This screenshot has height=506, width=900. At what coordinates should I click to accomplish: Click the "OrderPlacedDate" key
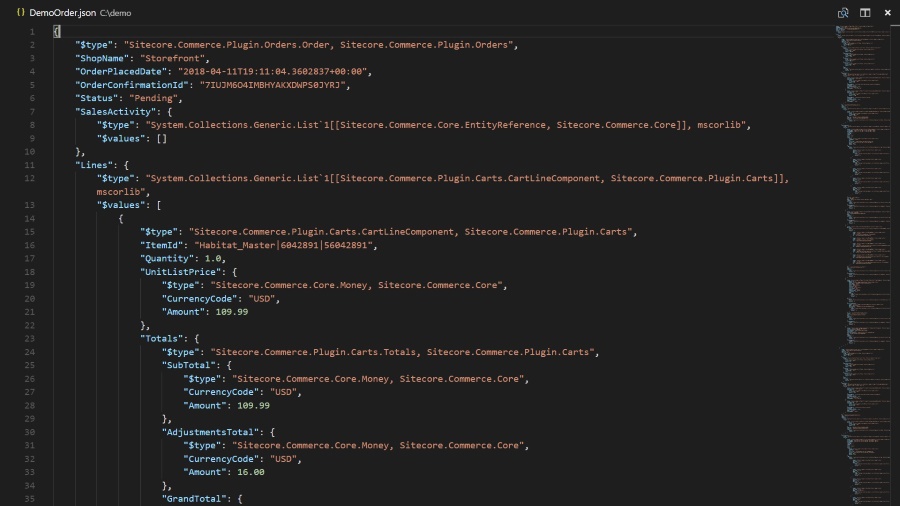(x=122, y=72)
